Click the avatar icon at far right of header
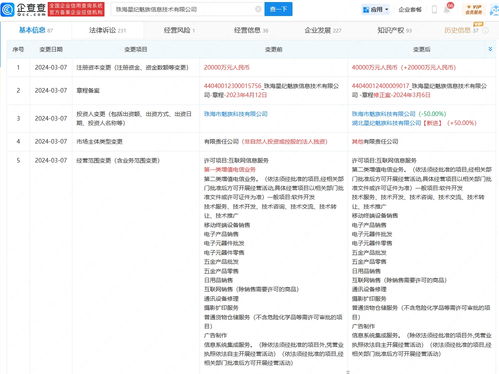This screenshot has height=374, width=499. click(x=494, y=10)
